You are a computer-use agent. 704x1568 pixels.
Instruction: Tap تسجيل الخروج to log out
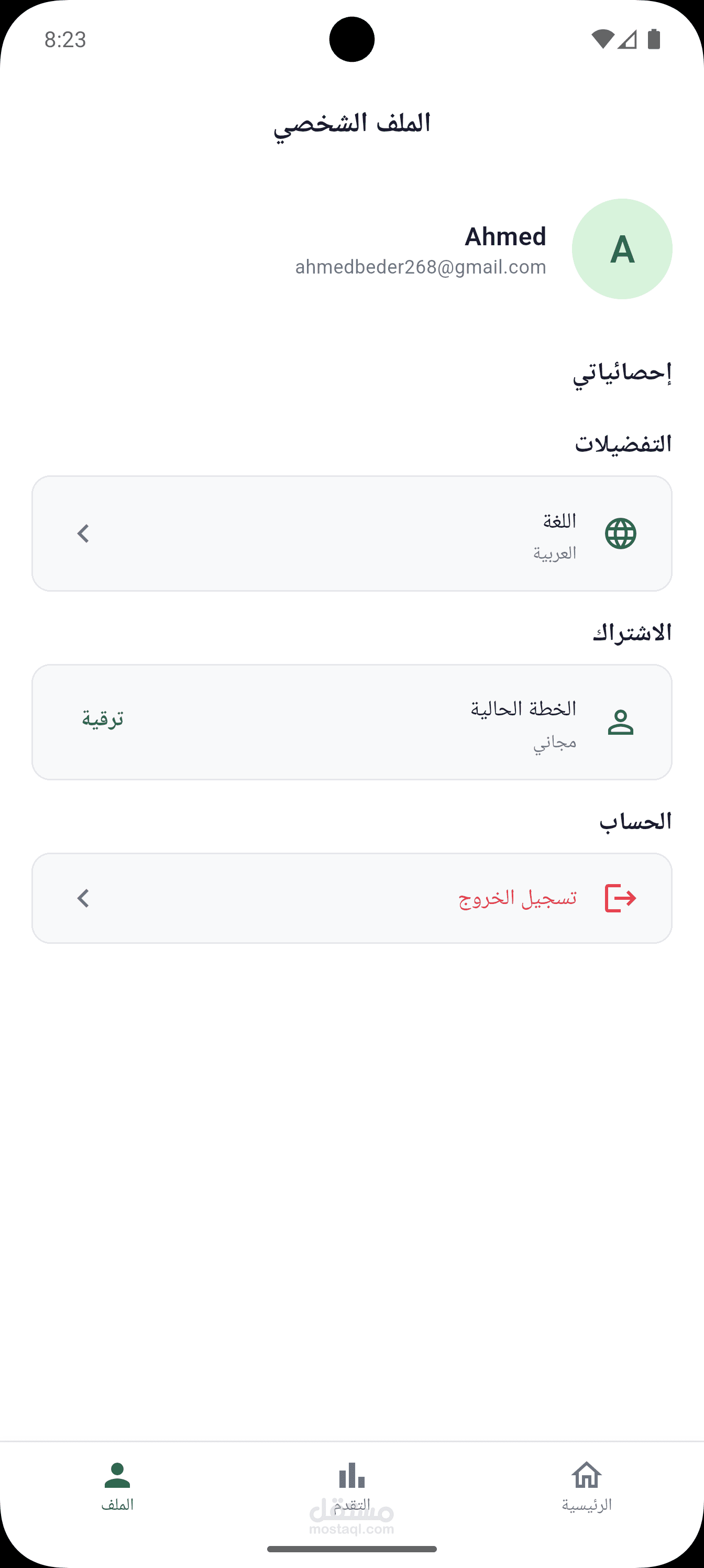[518, 898]
